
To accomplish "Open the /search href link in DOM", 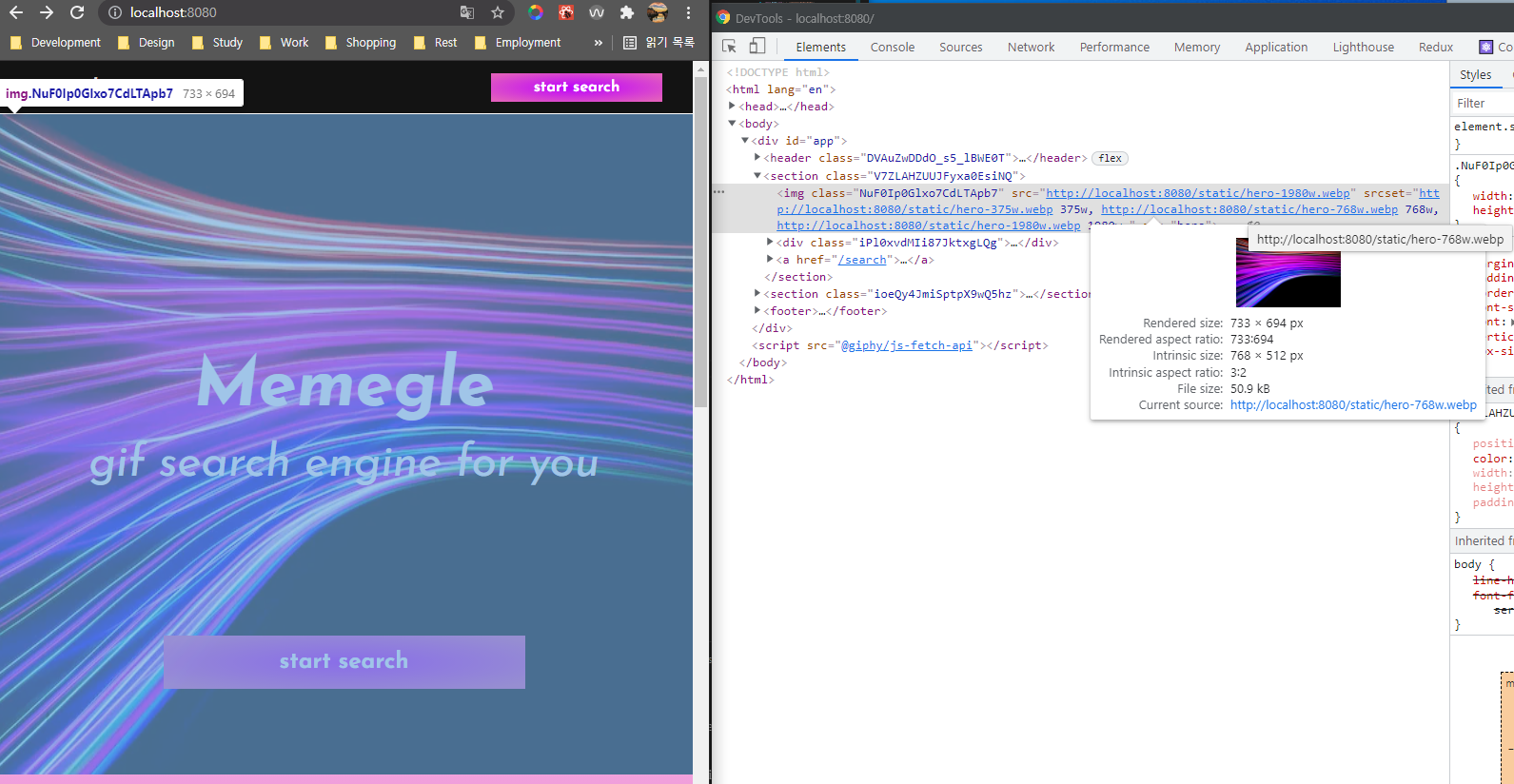I will [x=863, y=260].
